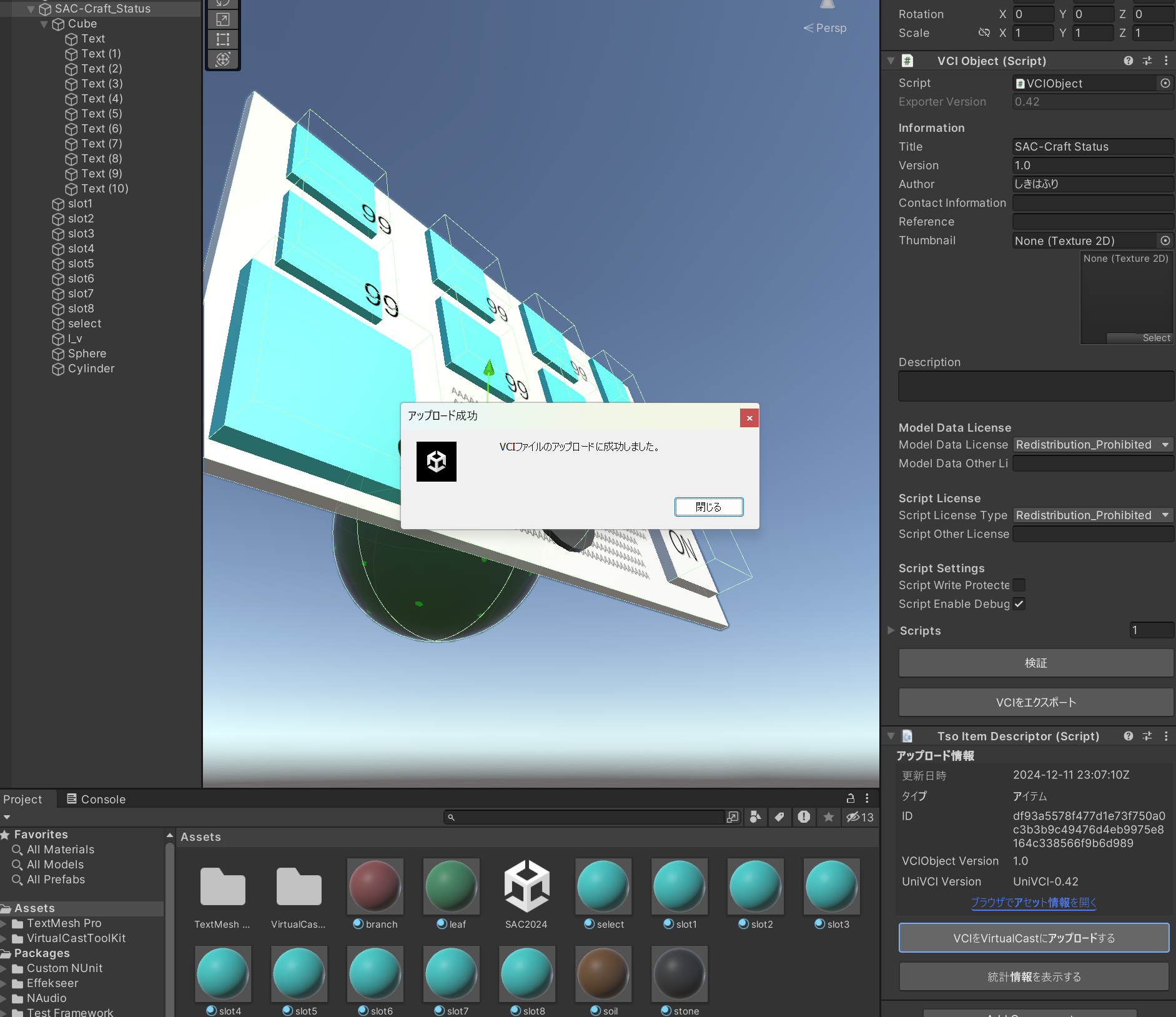Open the Project panel kebab menu
The image size is (1176, 1017).
coord(867,798)
